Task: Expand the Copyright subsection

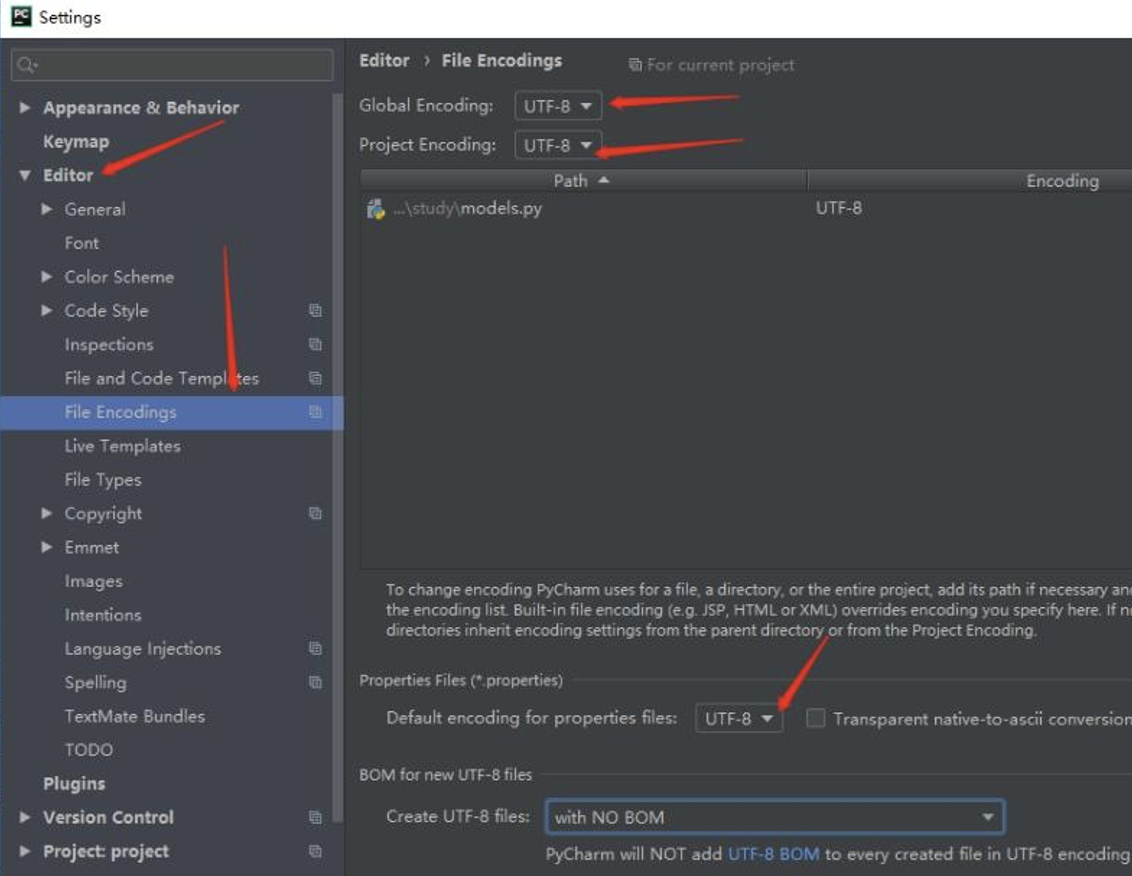Action: 47,513
